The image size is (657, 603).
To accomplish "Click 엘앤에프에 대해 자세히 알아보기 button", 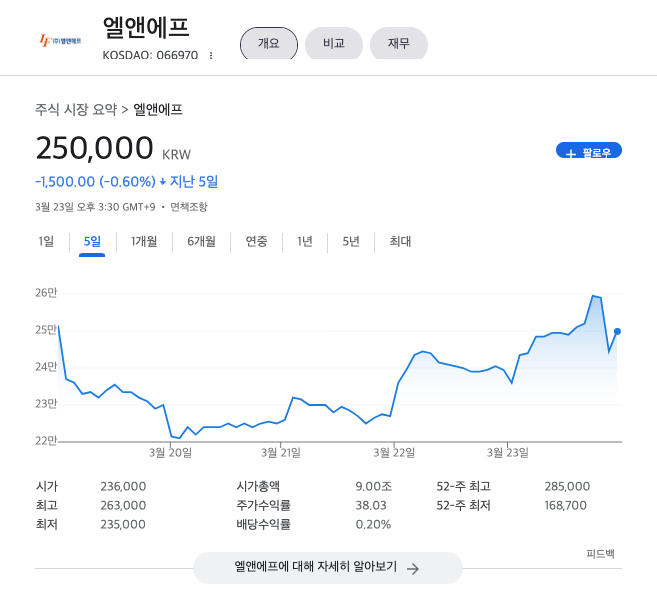I will point(328,568).
